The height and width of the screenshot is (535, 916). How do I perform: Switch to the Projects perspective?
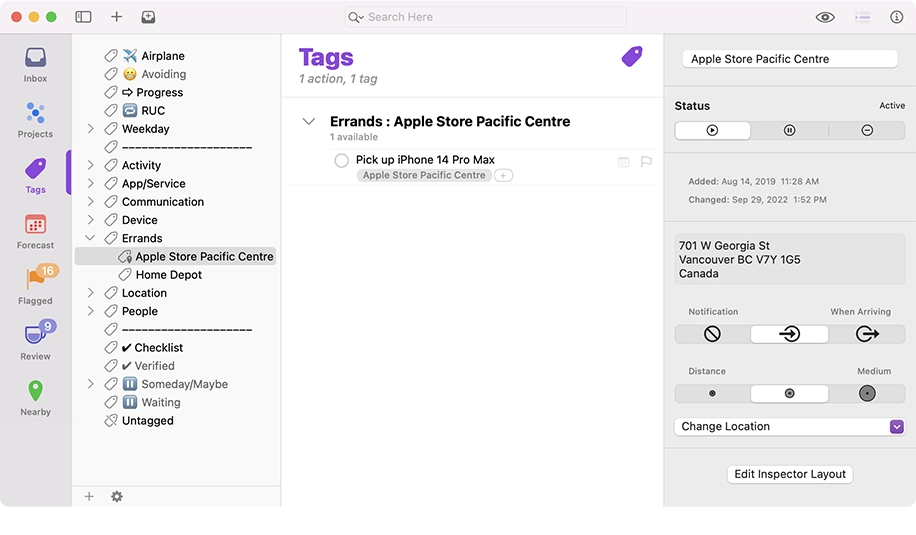point(35,120)
